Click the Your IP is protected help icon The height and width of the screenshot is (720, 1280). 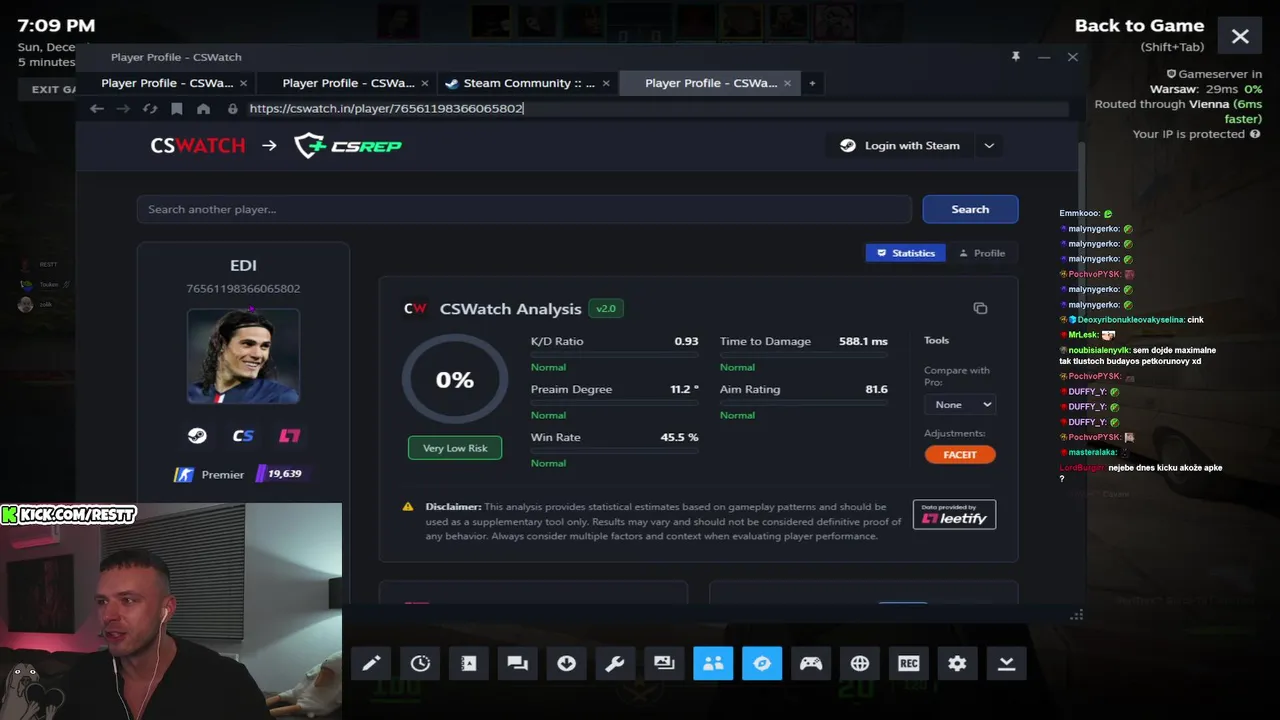1255,134
